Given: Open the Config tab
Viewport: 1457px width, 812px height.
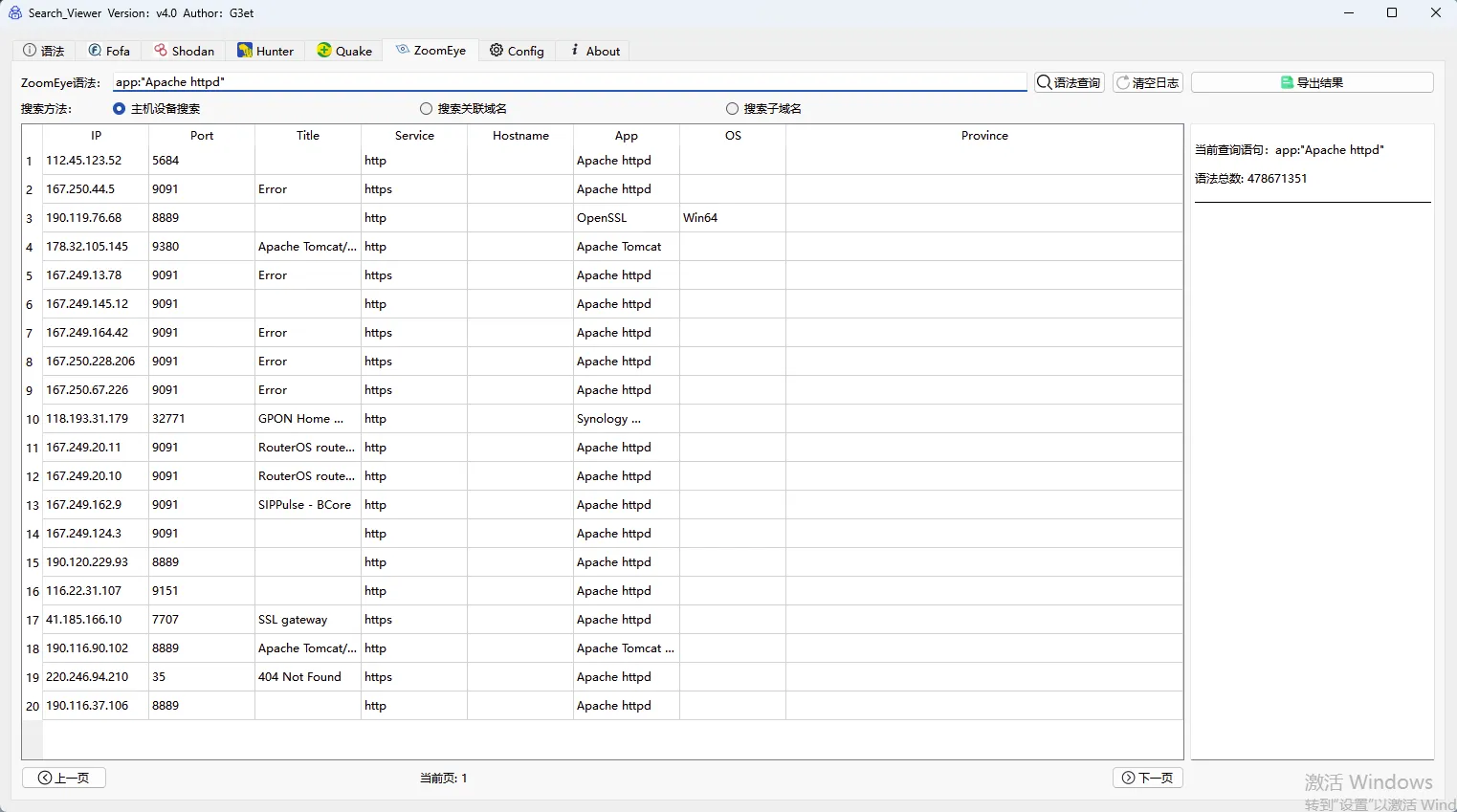Looking at the screenshot, I should click(518, 51).
